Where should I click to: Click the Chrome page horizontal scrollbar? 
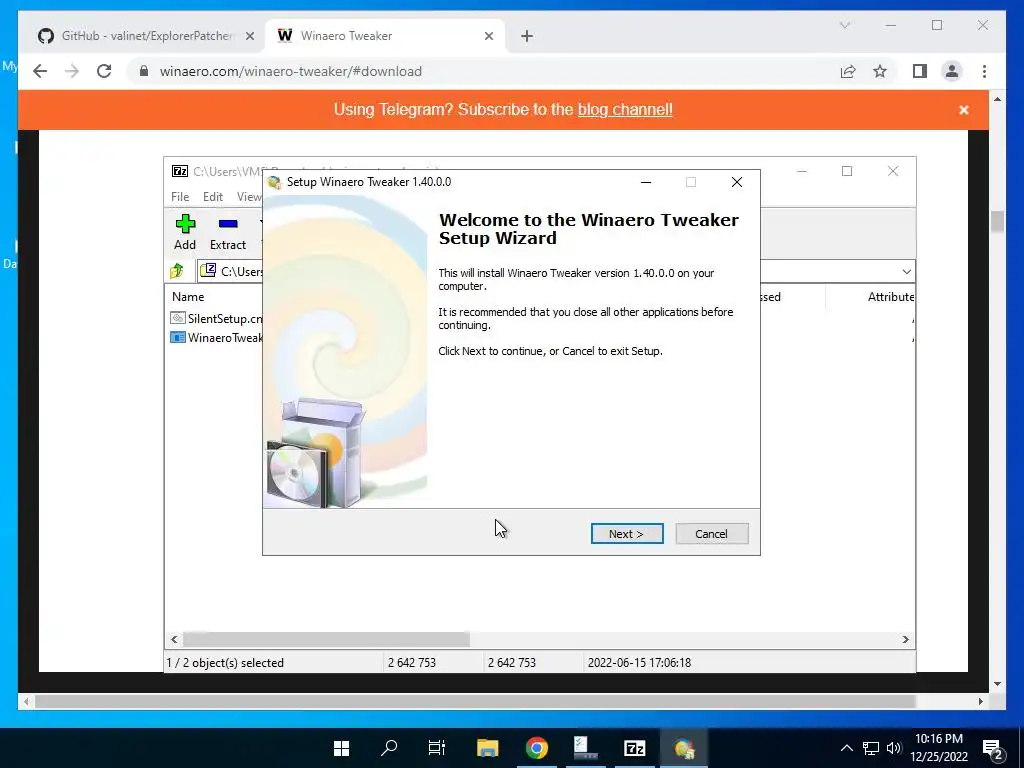tap(475, 701)
